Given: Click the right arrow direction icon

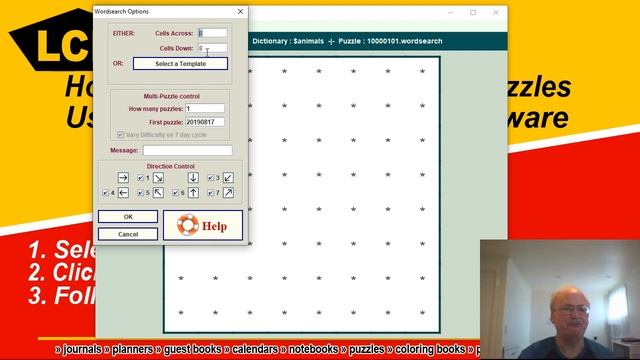Looking at the screenshot, I should coord(123,178).
